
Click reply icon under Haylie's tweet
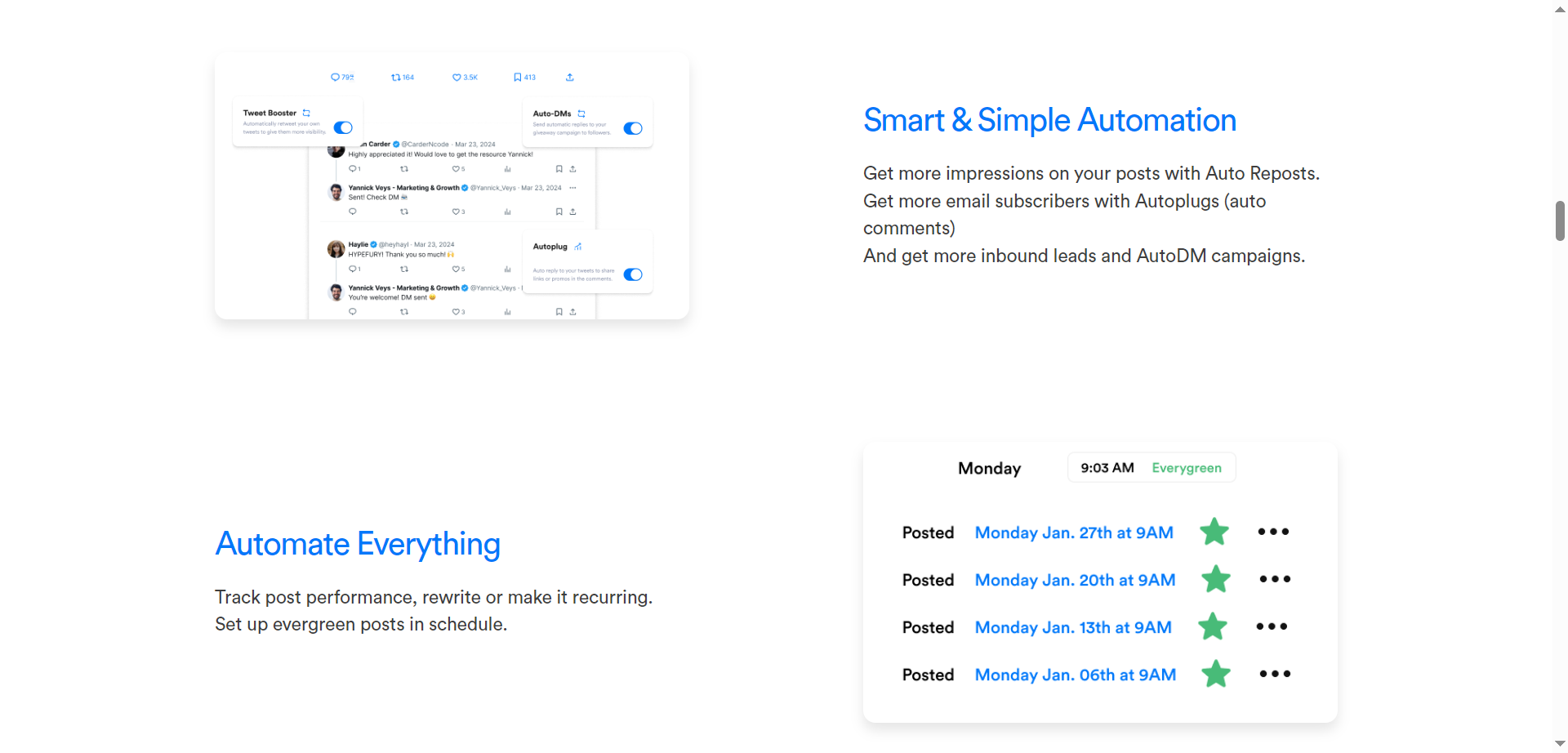(x=352, y=269)
